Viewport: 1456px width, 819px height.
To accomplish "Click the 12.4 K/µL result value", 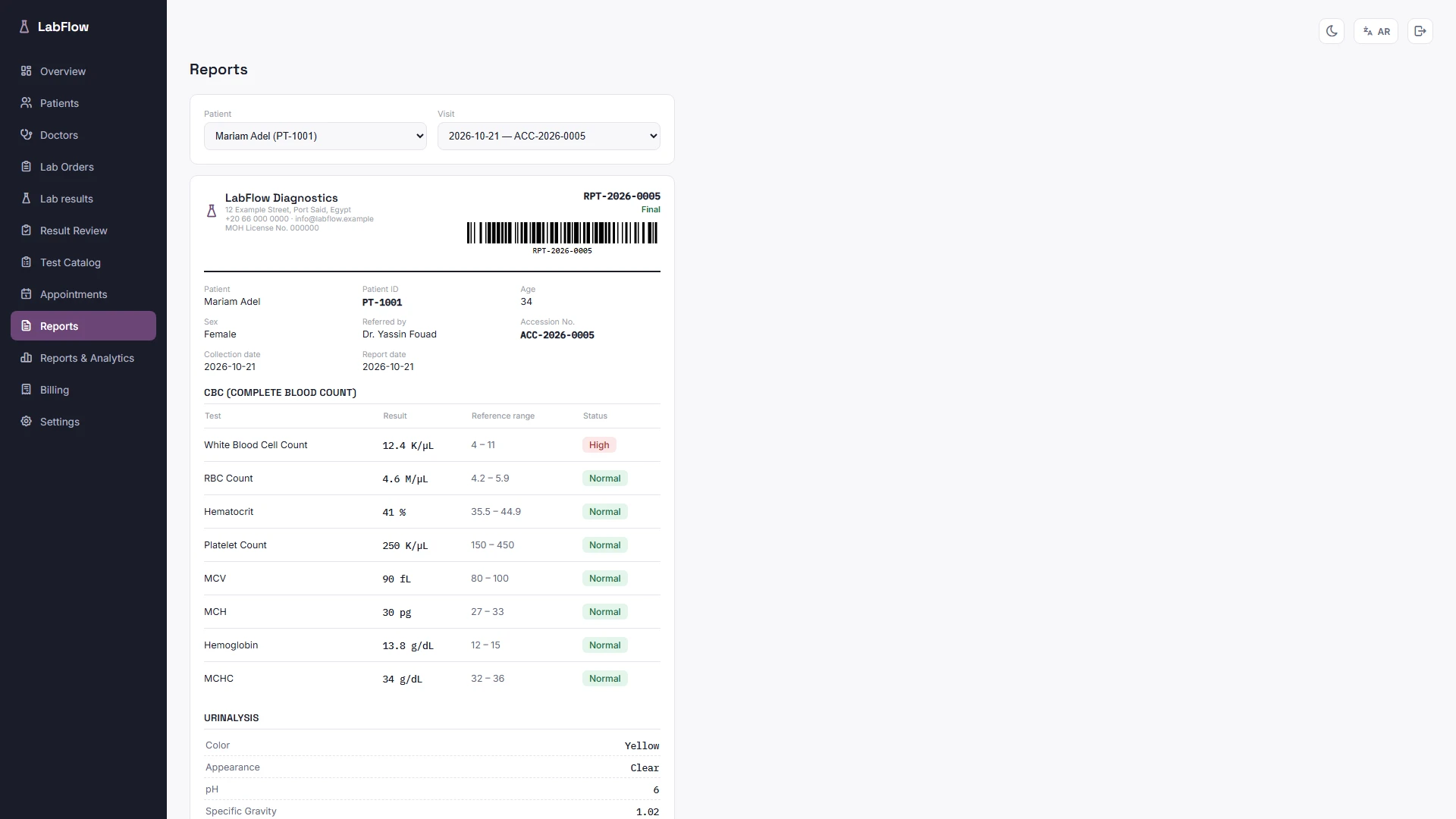I will pos(408,446).
